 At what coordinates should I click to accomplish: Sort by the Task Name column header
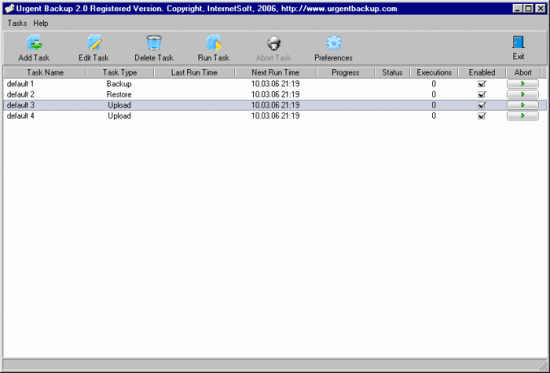(x=45, y=73)
